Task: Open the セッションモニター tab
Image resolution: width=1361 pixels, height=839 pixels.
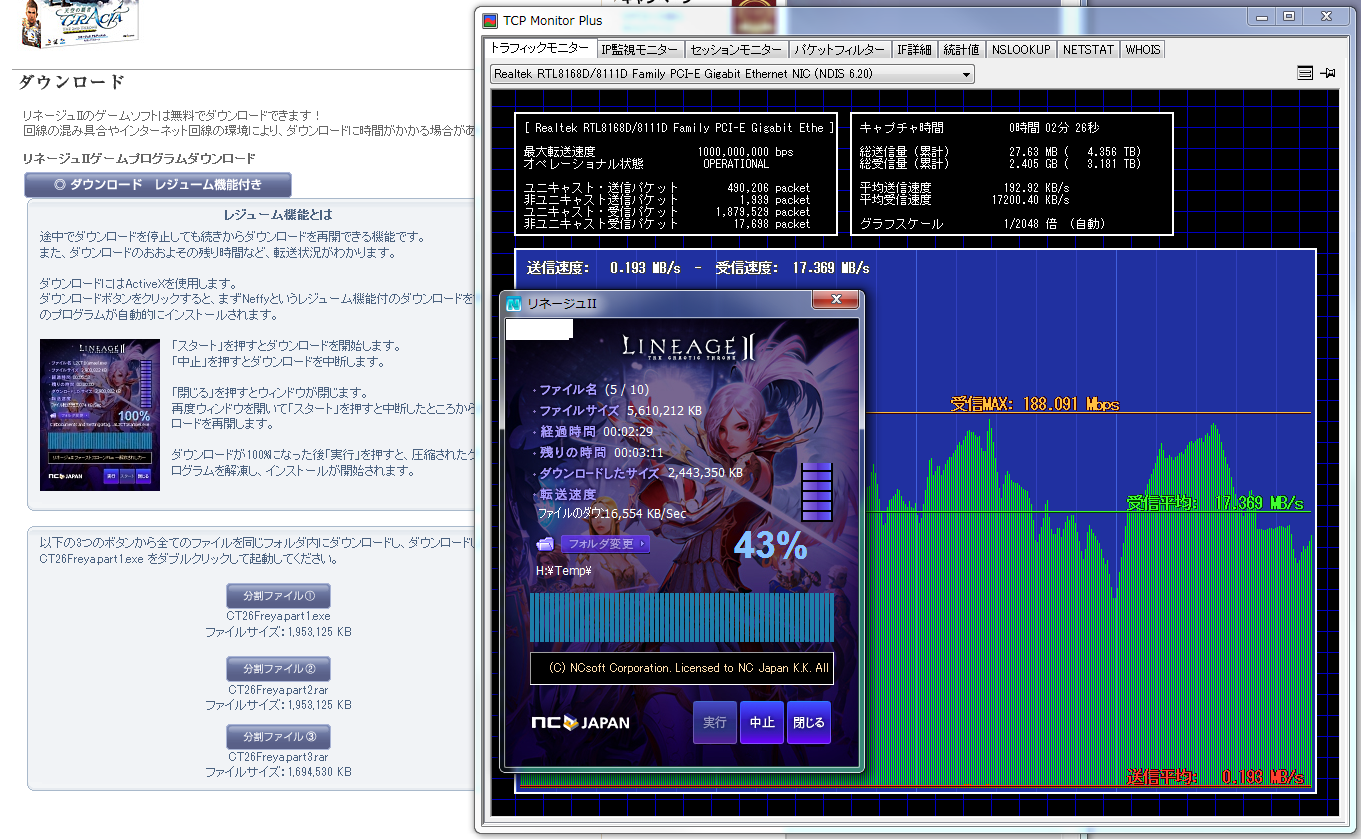Action: point(736,49)
